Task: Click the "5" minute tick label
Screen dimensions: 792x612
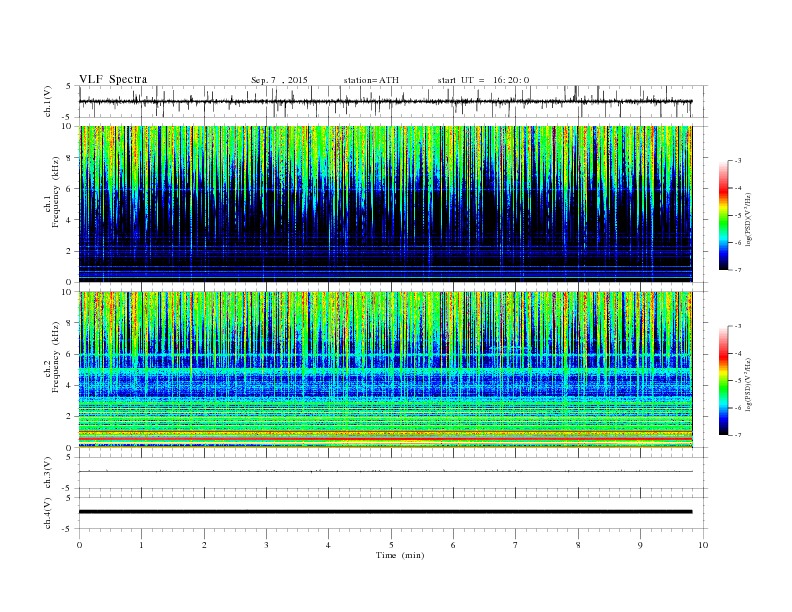Action: (x=391, y=545)
